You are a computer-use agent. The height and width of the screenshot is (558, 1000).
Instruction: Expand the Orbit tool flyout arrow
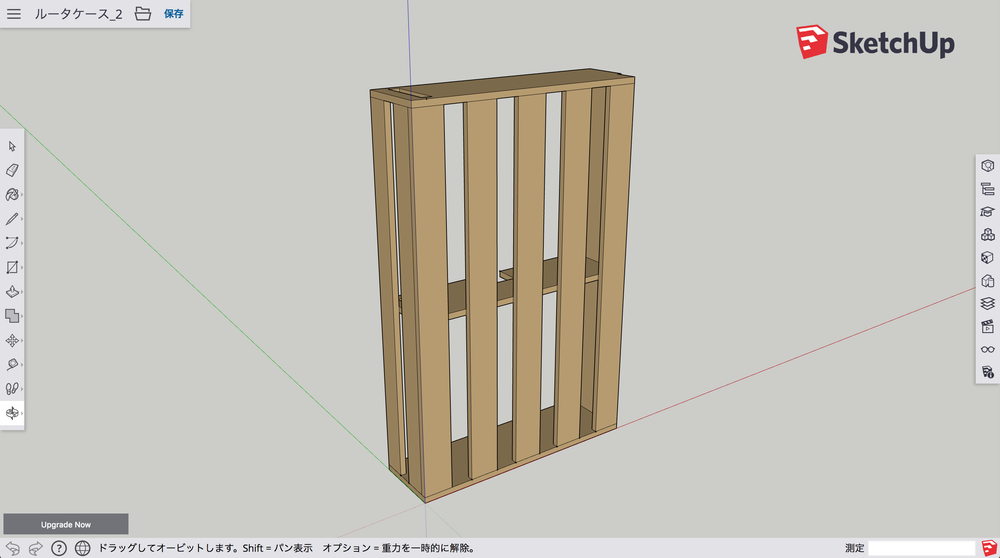pos(22,413)
